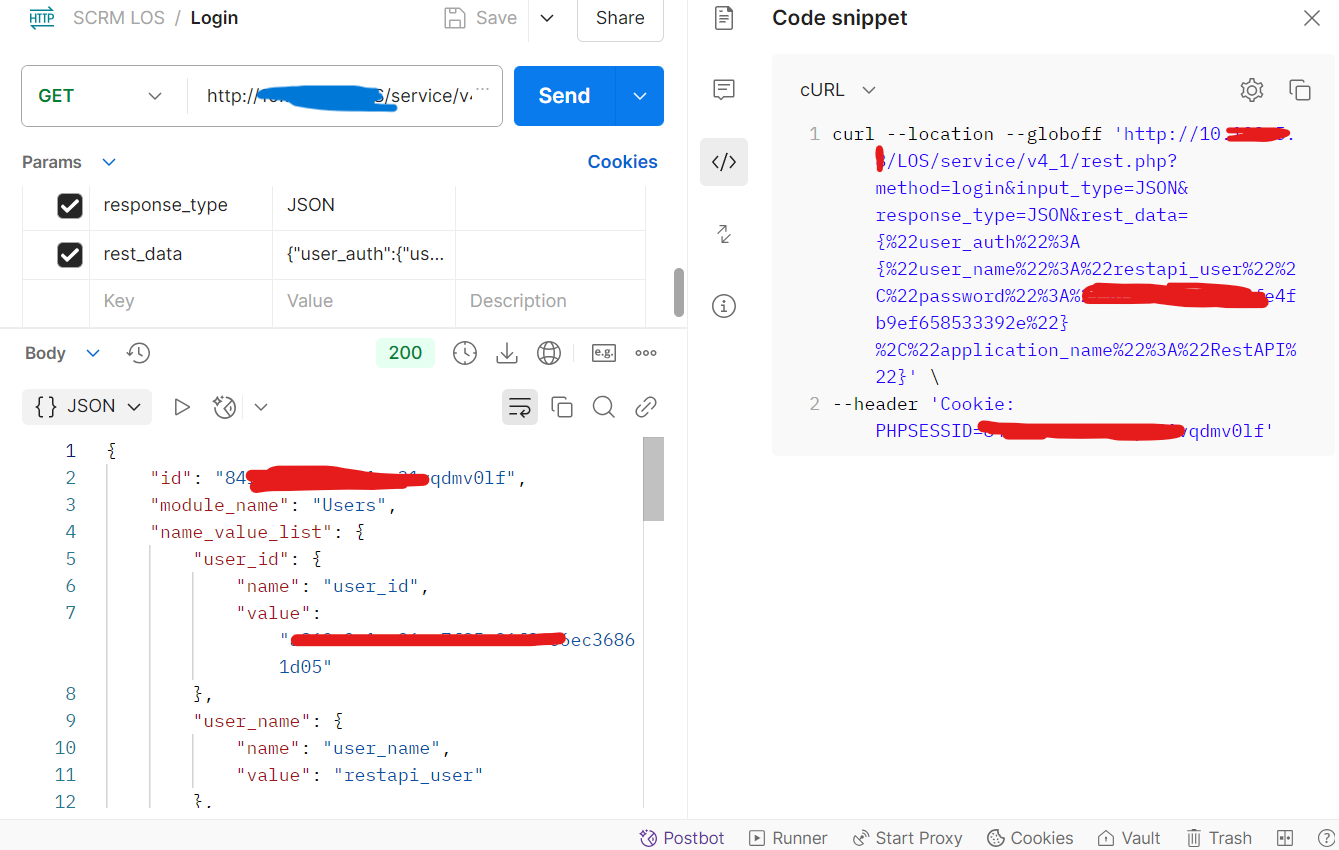Image resolution: width=1339 pixels, height=850 pixels.
Task: Click the Save floppy disk icon
Action: (x=455, y=18)
